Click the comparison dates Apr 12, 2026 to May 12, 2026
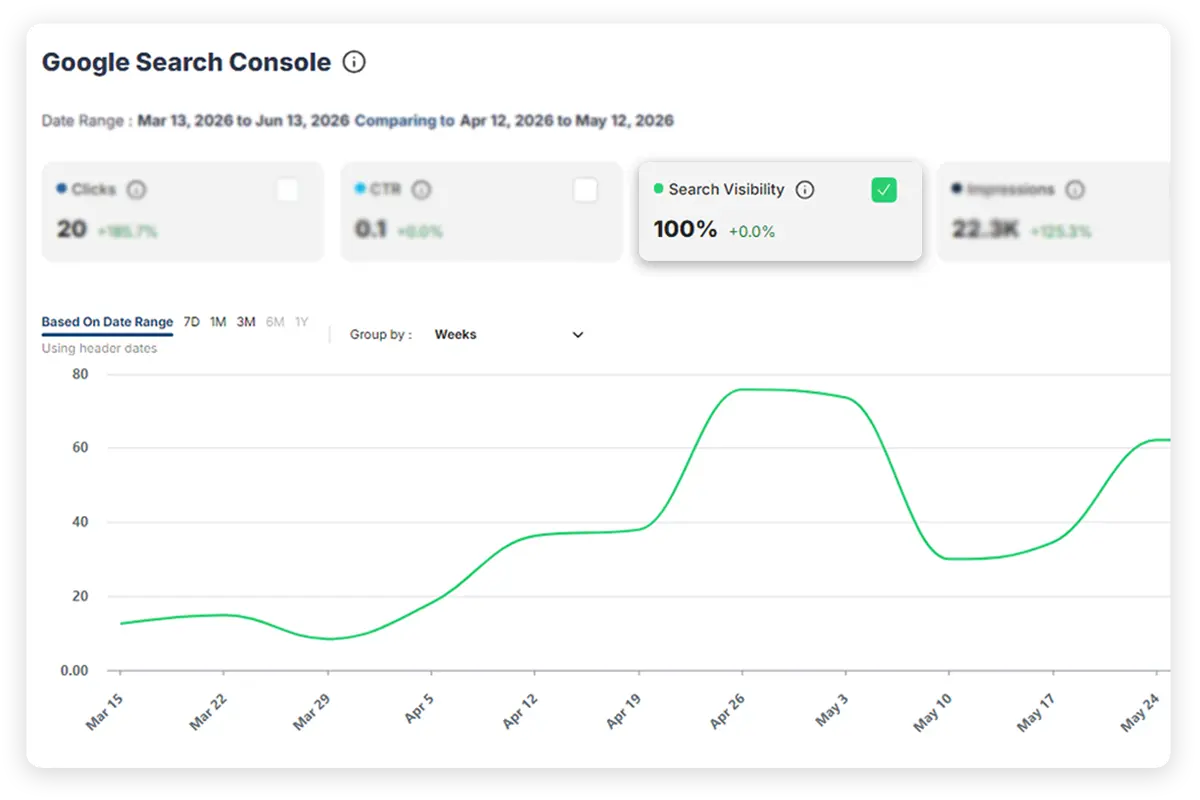The image size is (1200, 800). click(x=567, y=121)
